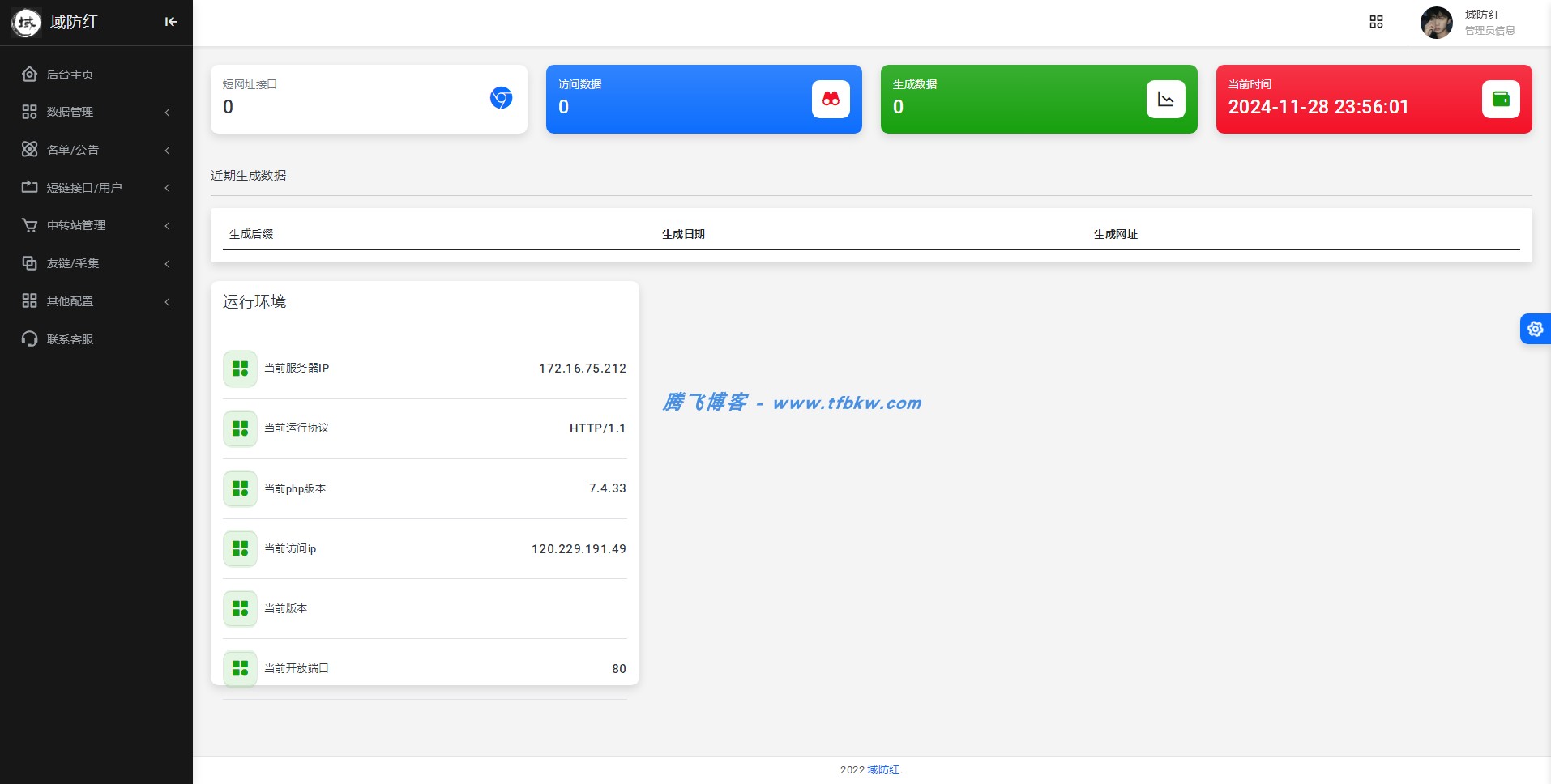Image resolution: width=1551 pixels, height=784 pixels.
Task: Click the Chrome icon on 短网址接口 card
Action: [x=502, y=98]
